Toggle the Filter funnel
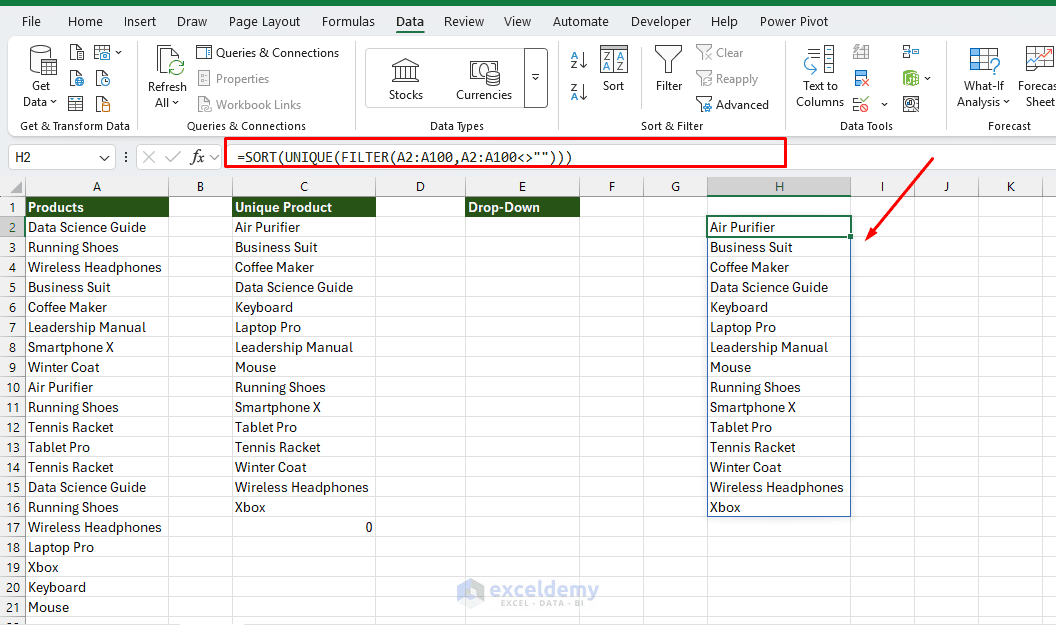 pyautogui.click(x=669, y=69)
